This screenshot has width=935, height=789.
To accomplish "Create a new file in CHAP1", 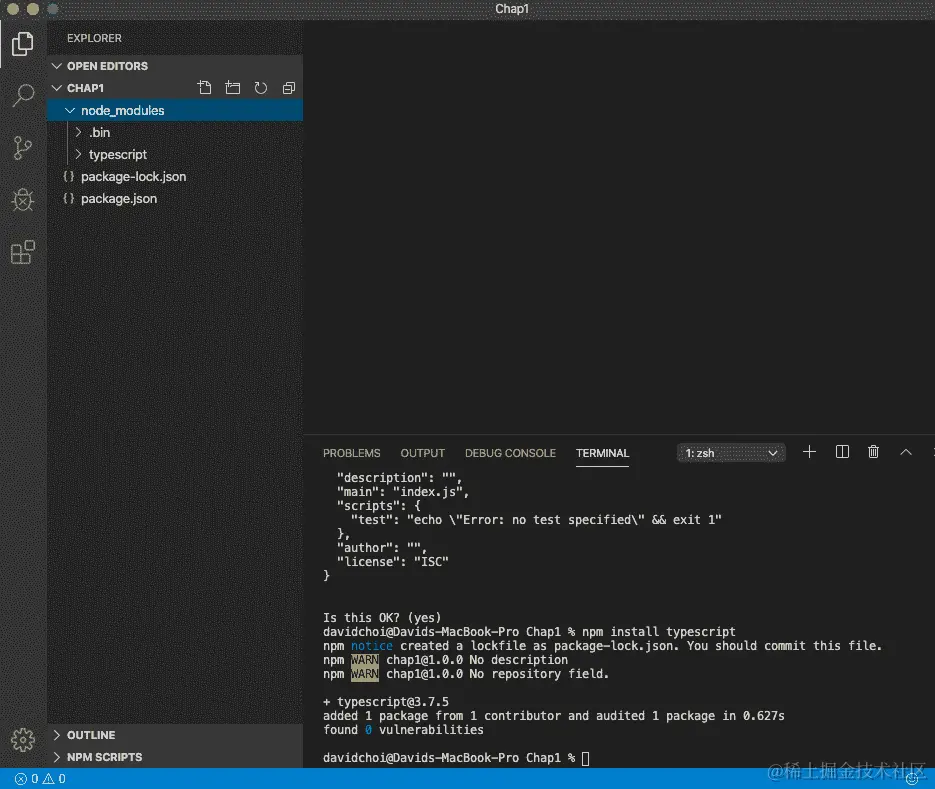I will click(x=204, y=88).
